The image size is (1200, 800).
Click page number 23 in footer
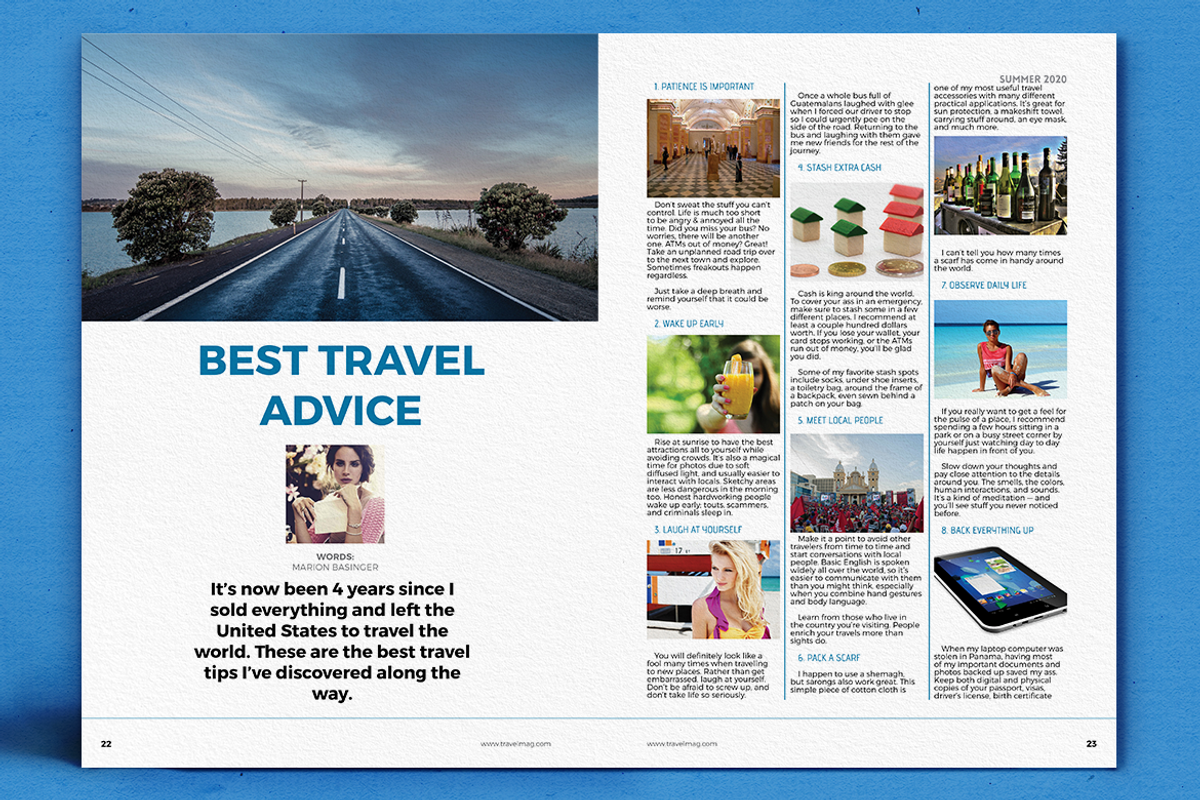pyautogui.click(x=1092, y=743)
